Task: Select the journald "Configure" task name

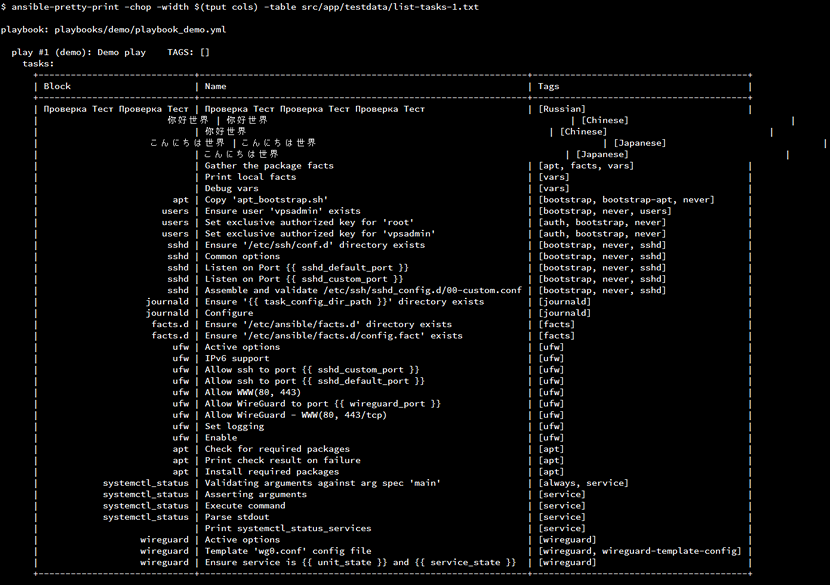Action: 229,313
